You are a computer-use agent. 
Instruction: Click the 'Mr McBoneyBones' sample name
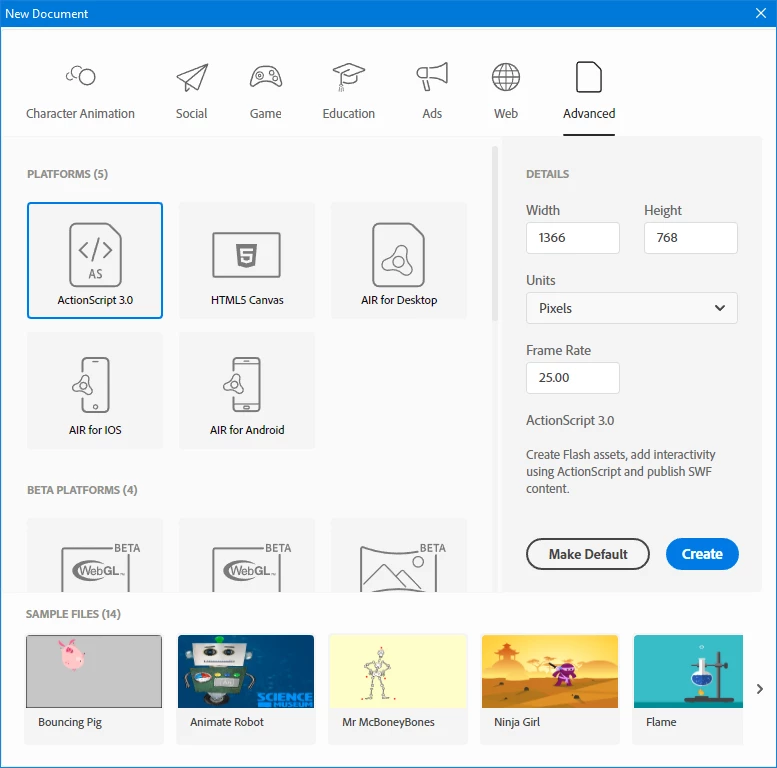pyautogui.click(x=388, y=722)
